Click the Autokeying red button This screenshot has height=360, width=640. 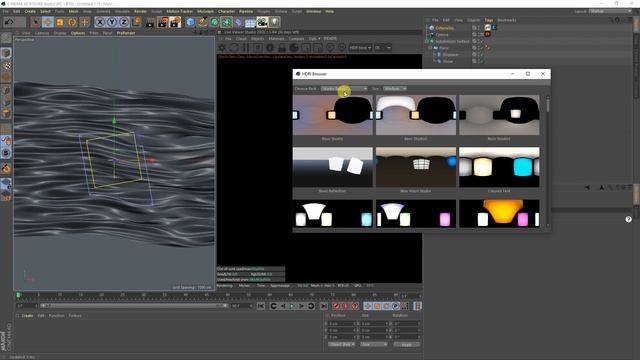pos(345,306)
